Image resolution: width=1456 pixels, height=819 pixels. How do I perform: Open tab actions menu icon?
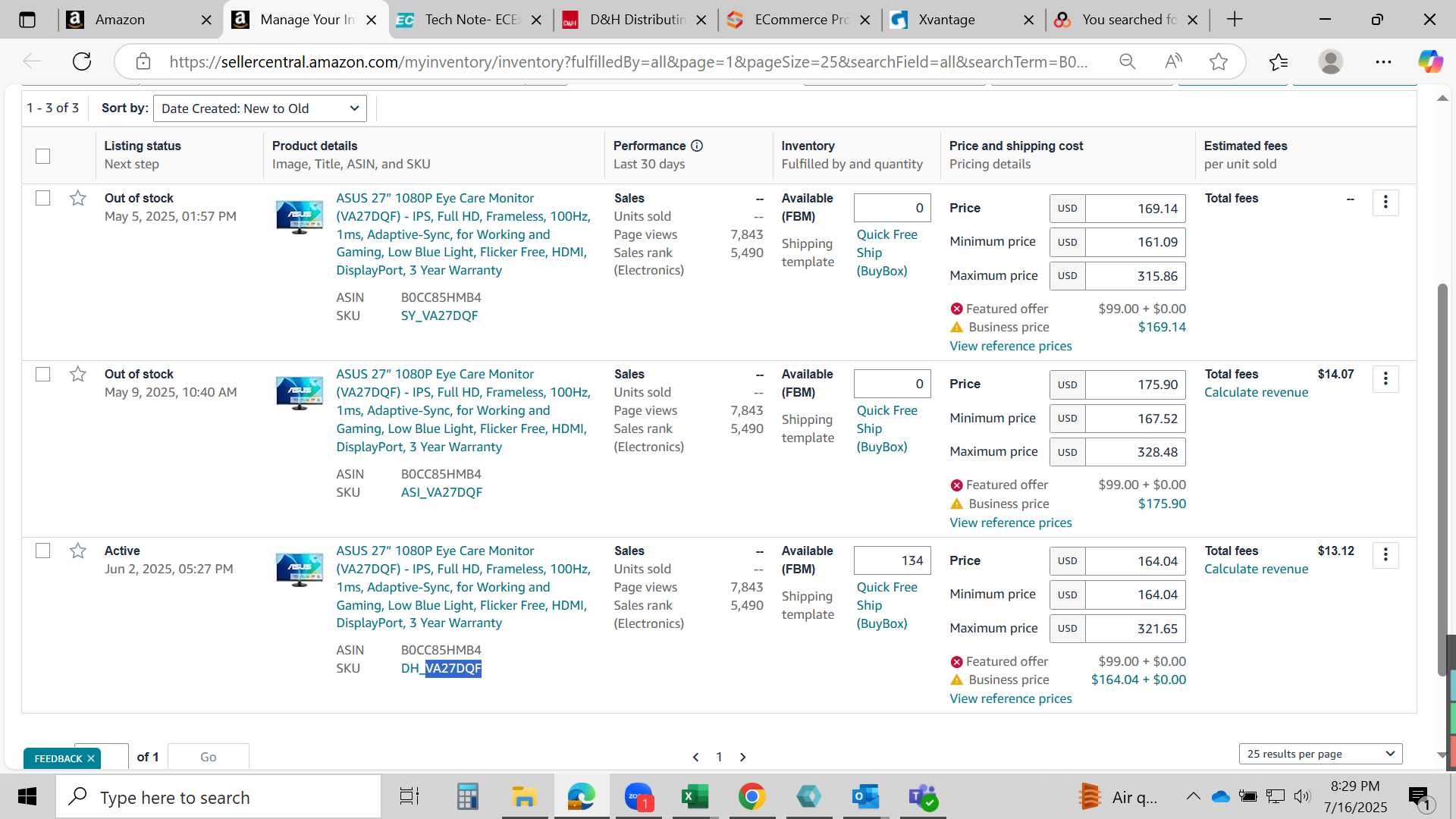pos(27,20)
